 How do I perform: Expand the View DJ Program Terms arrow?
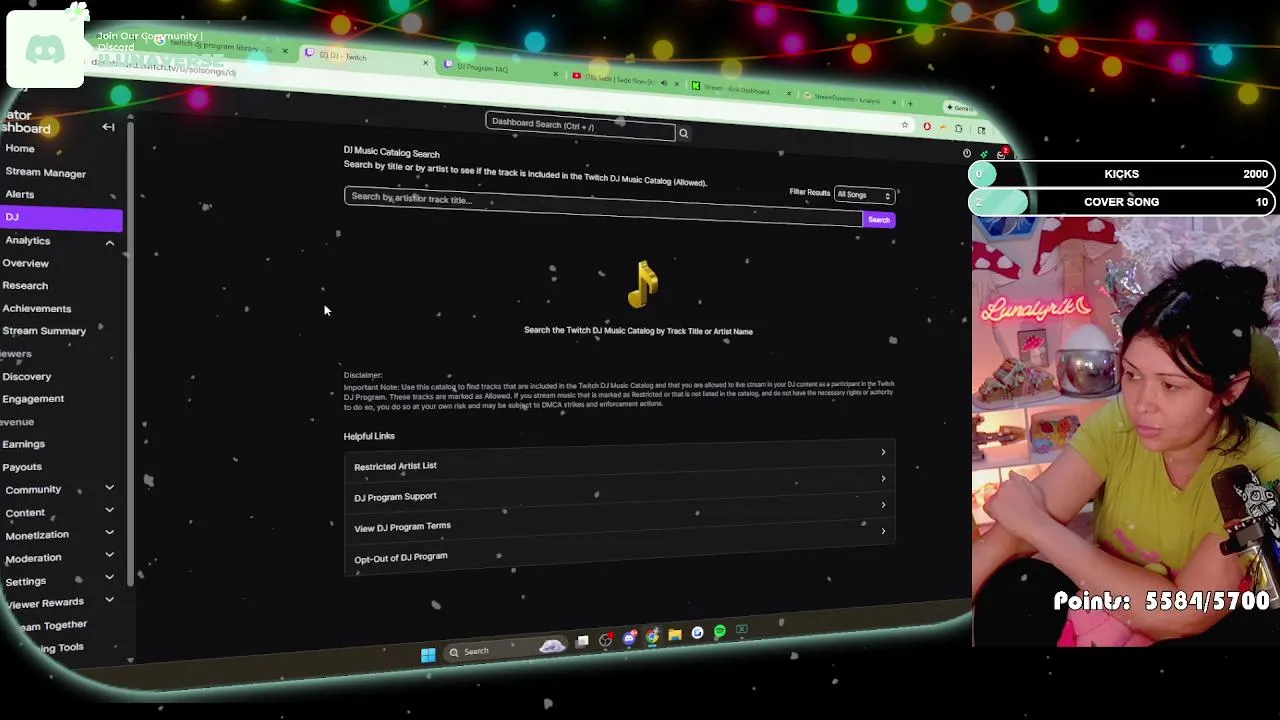point(883,505)
